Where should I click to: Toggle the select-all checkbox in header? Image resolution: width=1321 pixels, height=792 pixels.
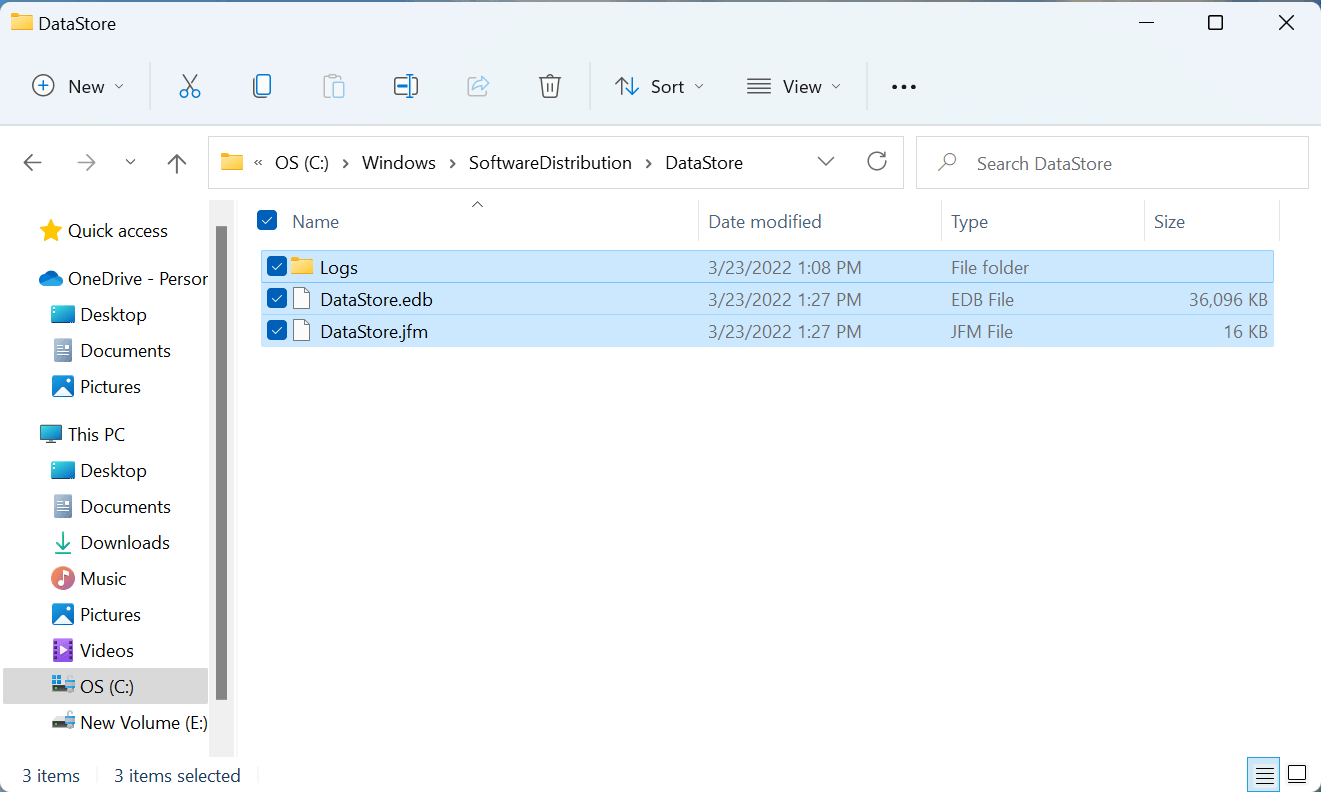pos(267,220)
